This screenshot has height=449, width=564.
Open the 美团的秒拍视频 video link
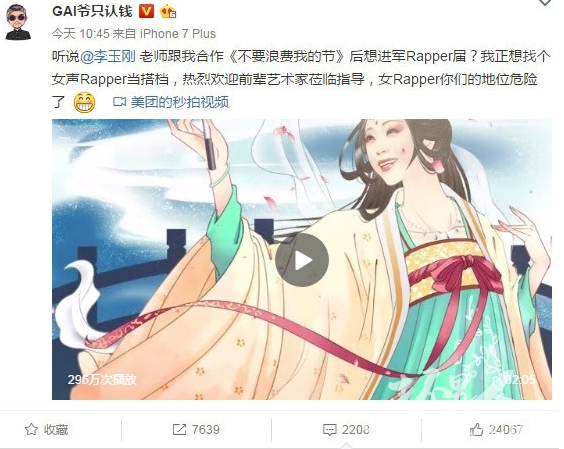point(179,102)
